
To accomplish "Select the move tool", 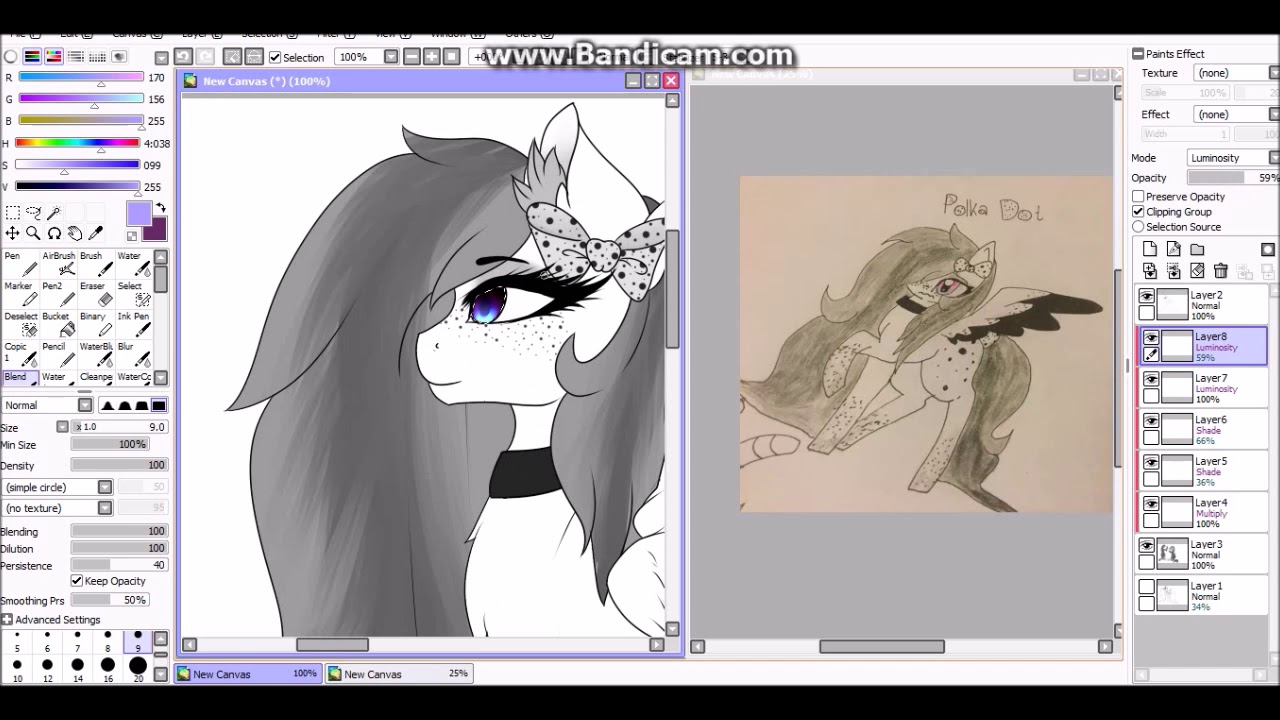I will (12, 233).
